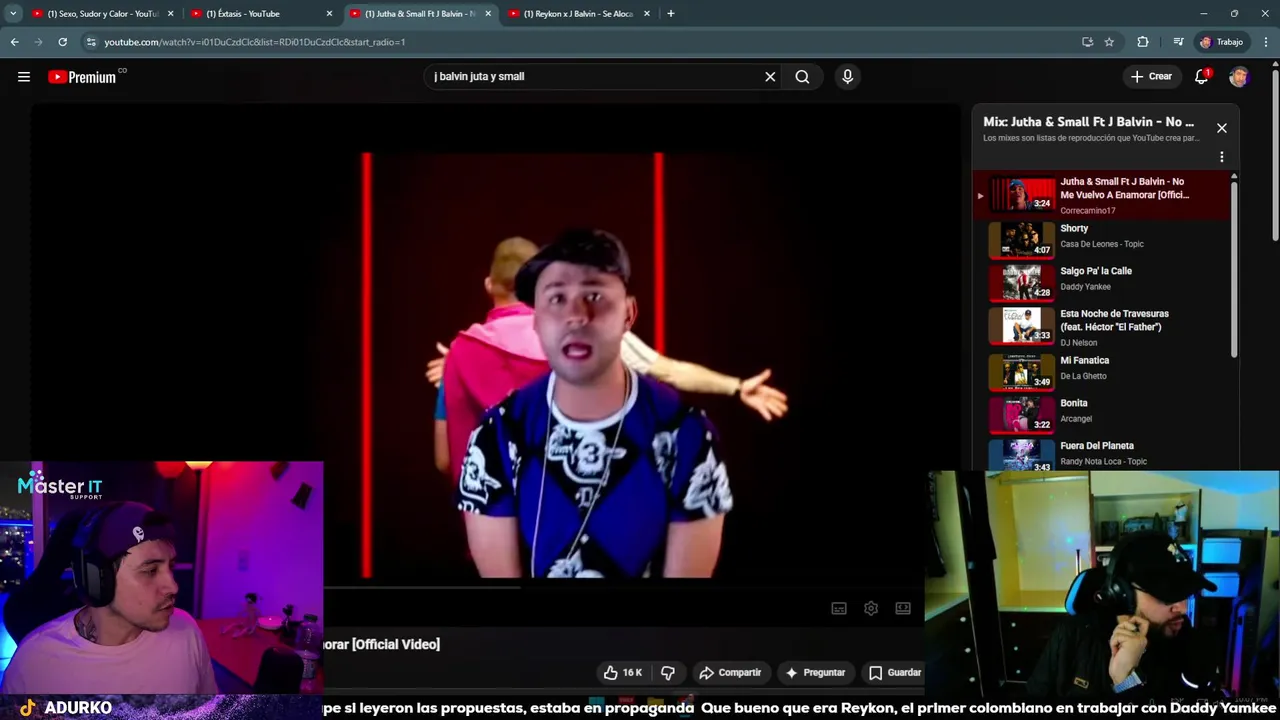Click the Preguntar button
This screenshot has width=1280, height=720.
tap(815, 672)
